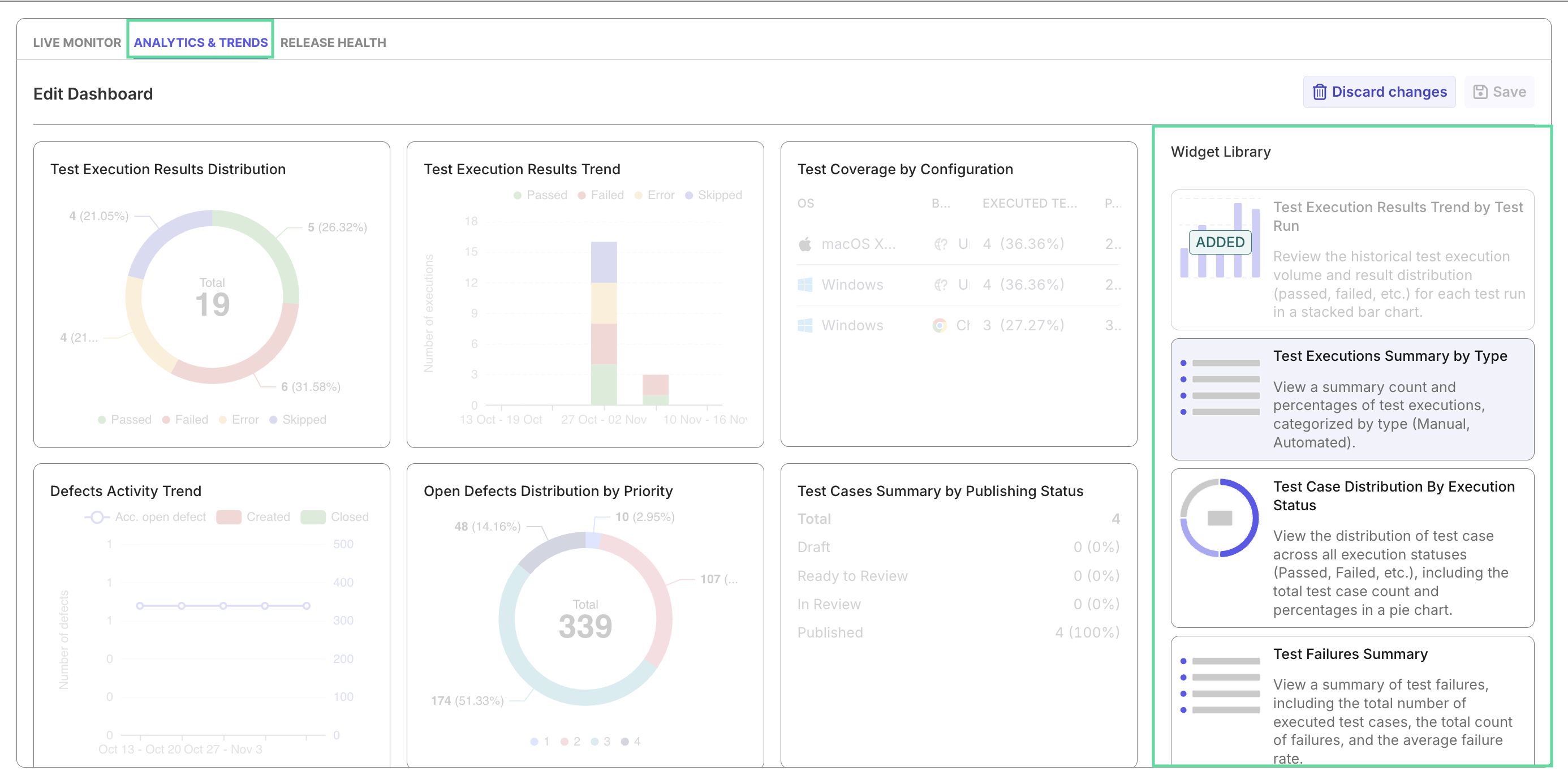Click the Discard changes button
The width and height of the screenshot is (1568, 784).
click(x=1379, y=91)
